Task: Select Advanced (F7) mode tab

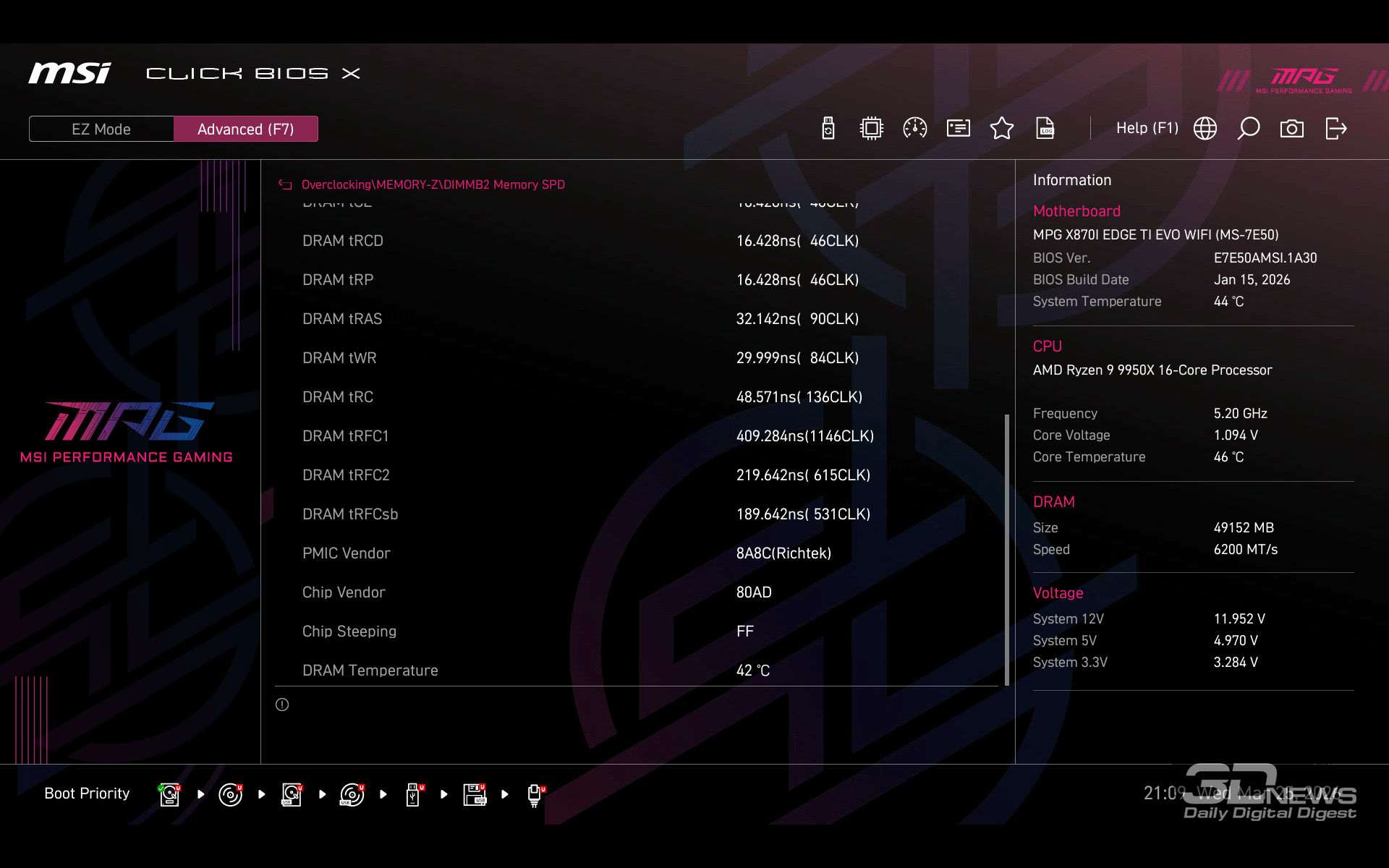Action: pyautogui.click(x=245, y=129)
